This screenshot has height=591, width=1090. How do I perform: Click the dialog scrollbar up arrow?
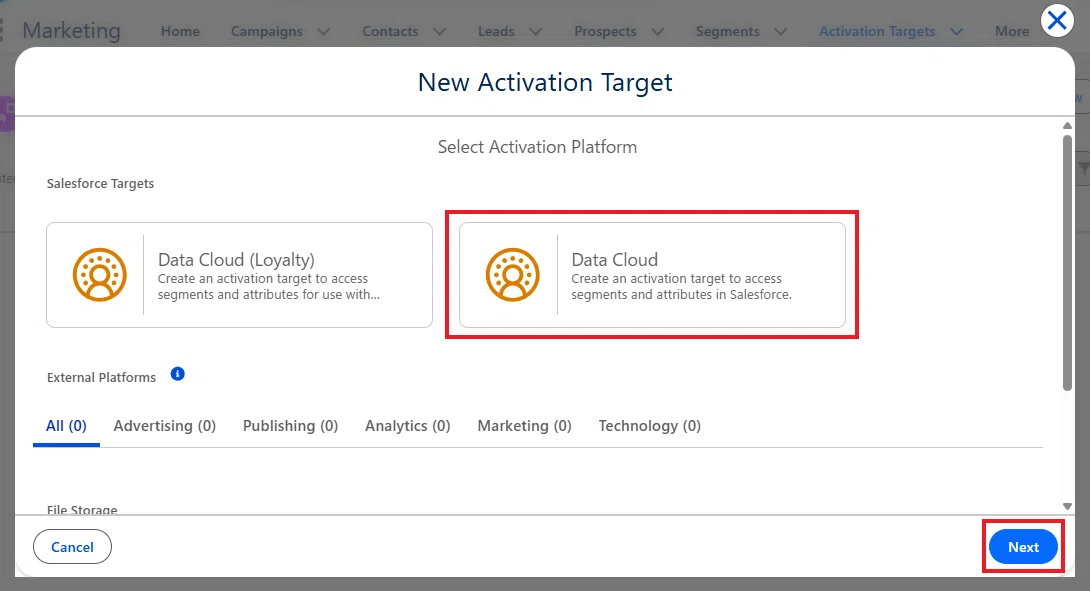click(1067, 126)
